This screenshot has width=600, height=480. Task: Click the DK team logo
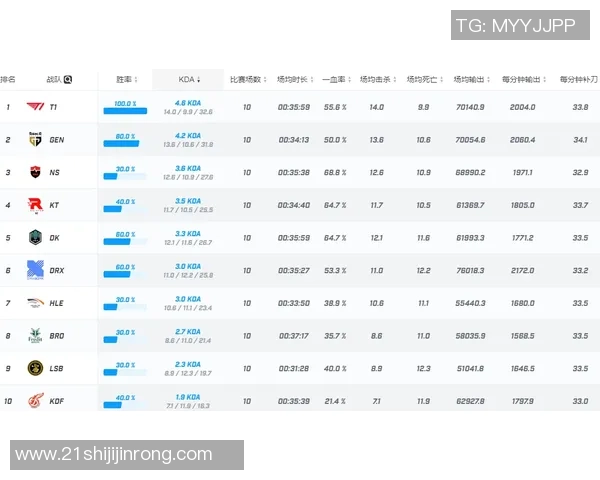[x=34, y=238]
